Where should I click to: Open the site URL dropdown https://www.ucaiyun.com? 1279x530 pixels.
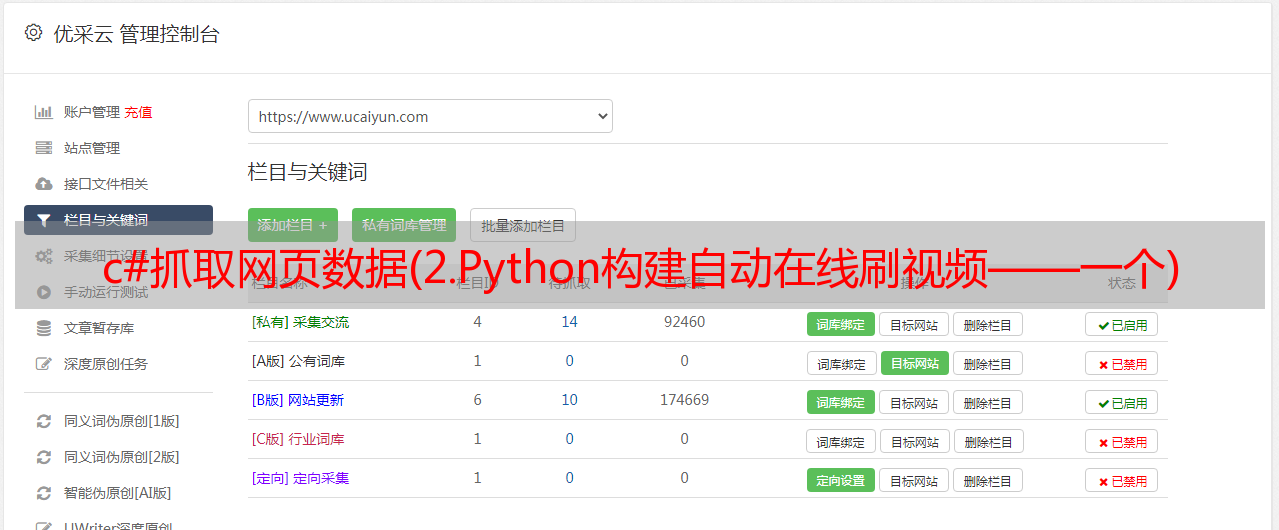(x=430, y=116)
